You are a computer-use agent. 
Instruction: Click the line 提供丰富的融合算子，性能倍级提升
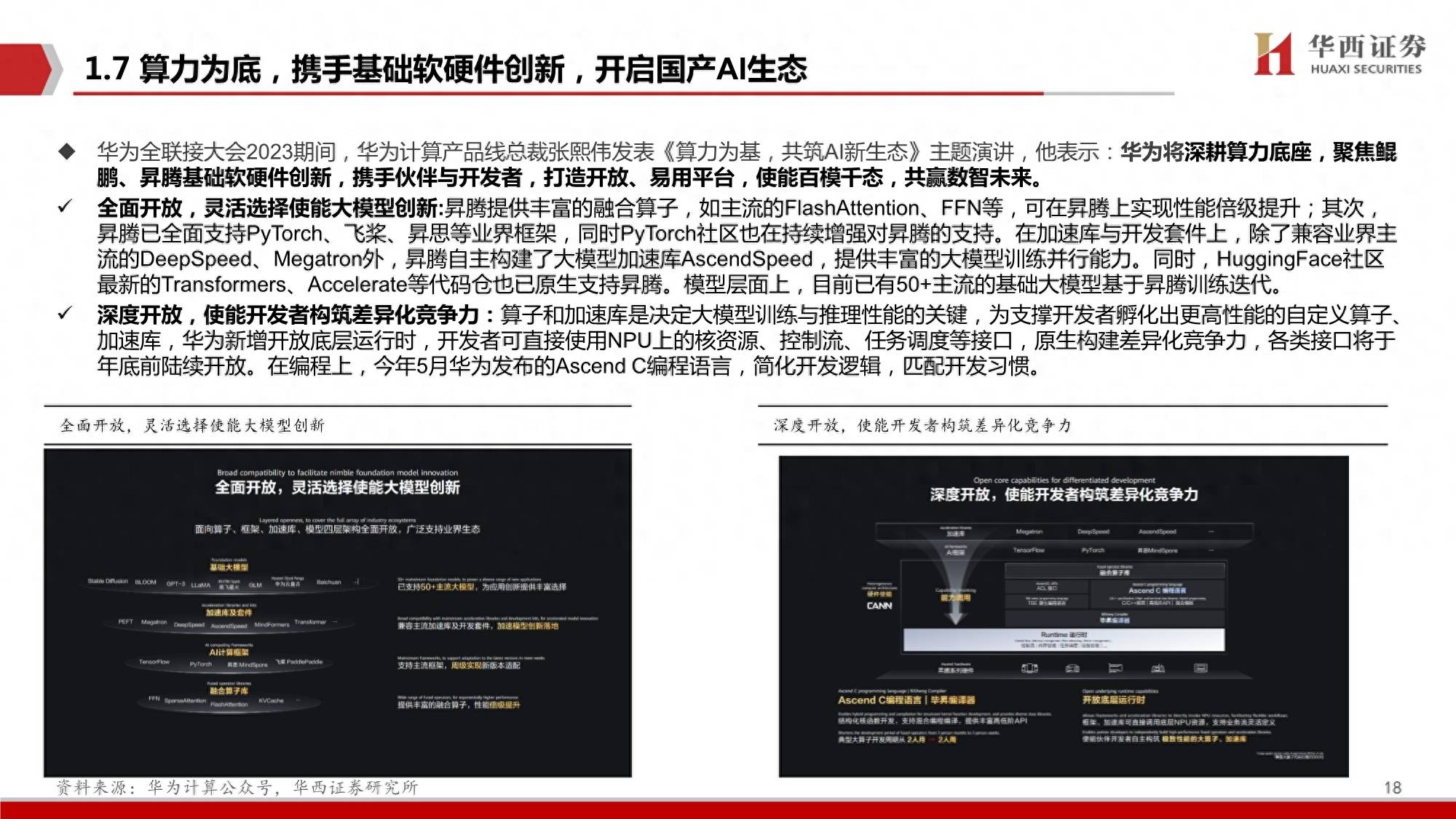point(459,705)
